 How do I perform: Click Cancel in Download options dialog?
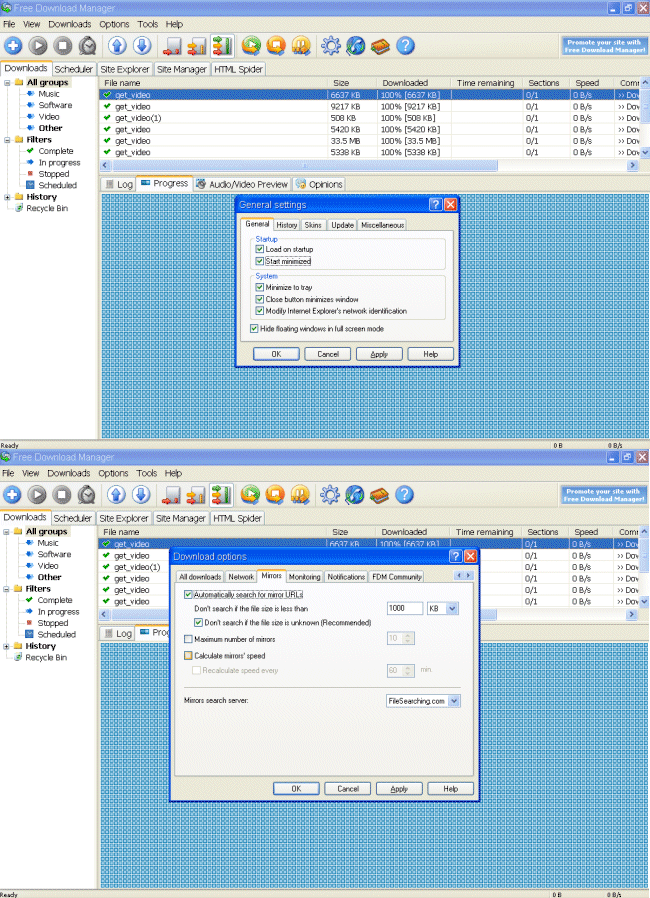click(x=348, y=789)
